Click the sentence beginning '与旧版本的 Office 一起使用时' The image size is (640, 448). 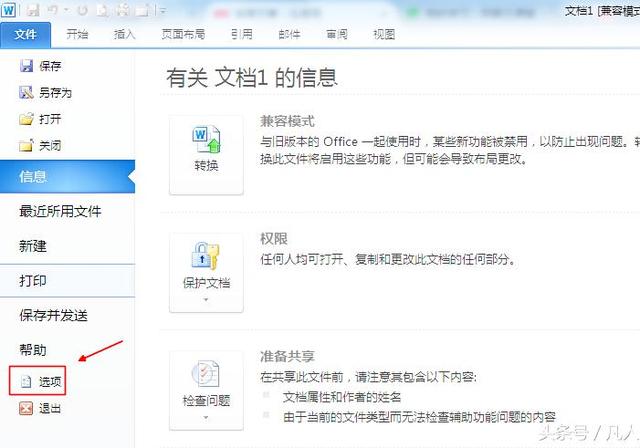[450, 150]
